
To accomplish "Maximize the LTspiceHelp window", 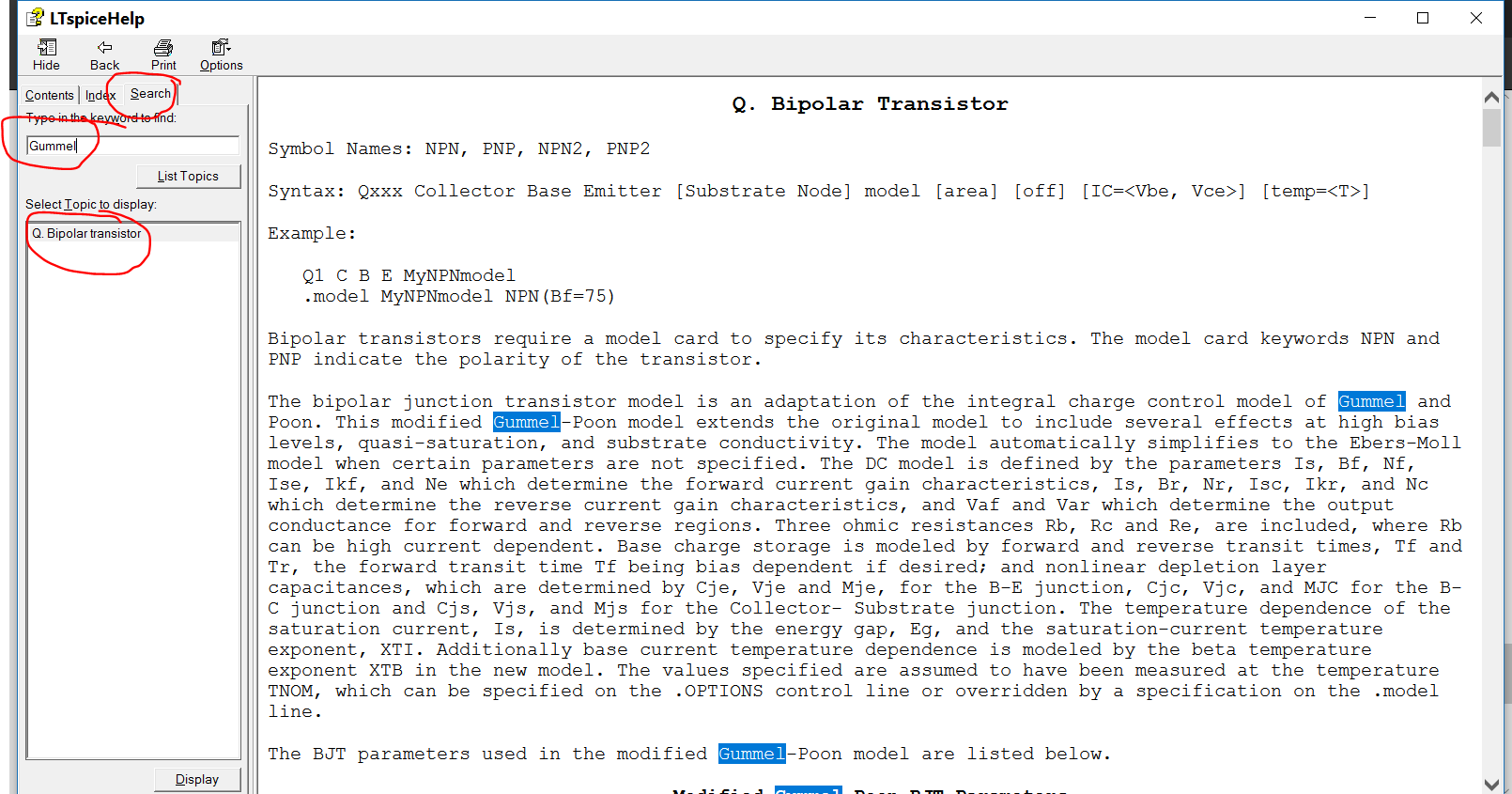I will (x=1423, y=18).
